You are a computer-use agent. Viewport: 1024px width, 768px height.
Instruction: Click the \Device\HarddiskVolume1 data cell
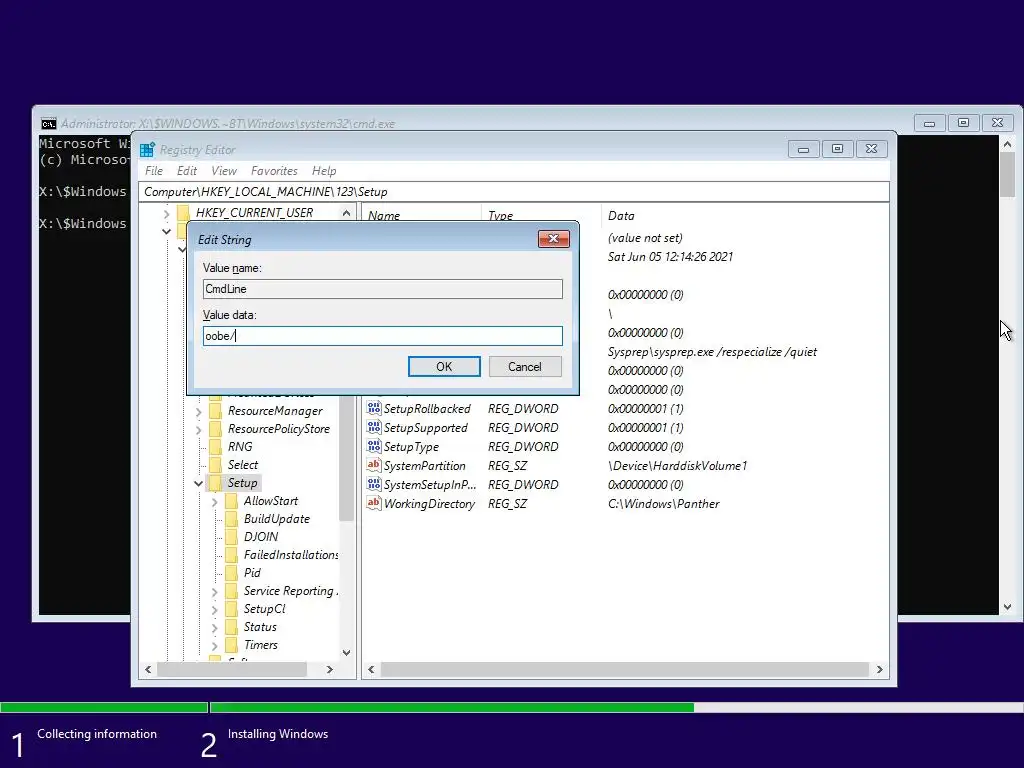point(677,466)
